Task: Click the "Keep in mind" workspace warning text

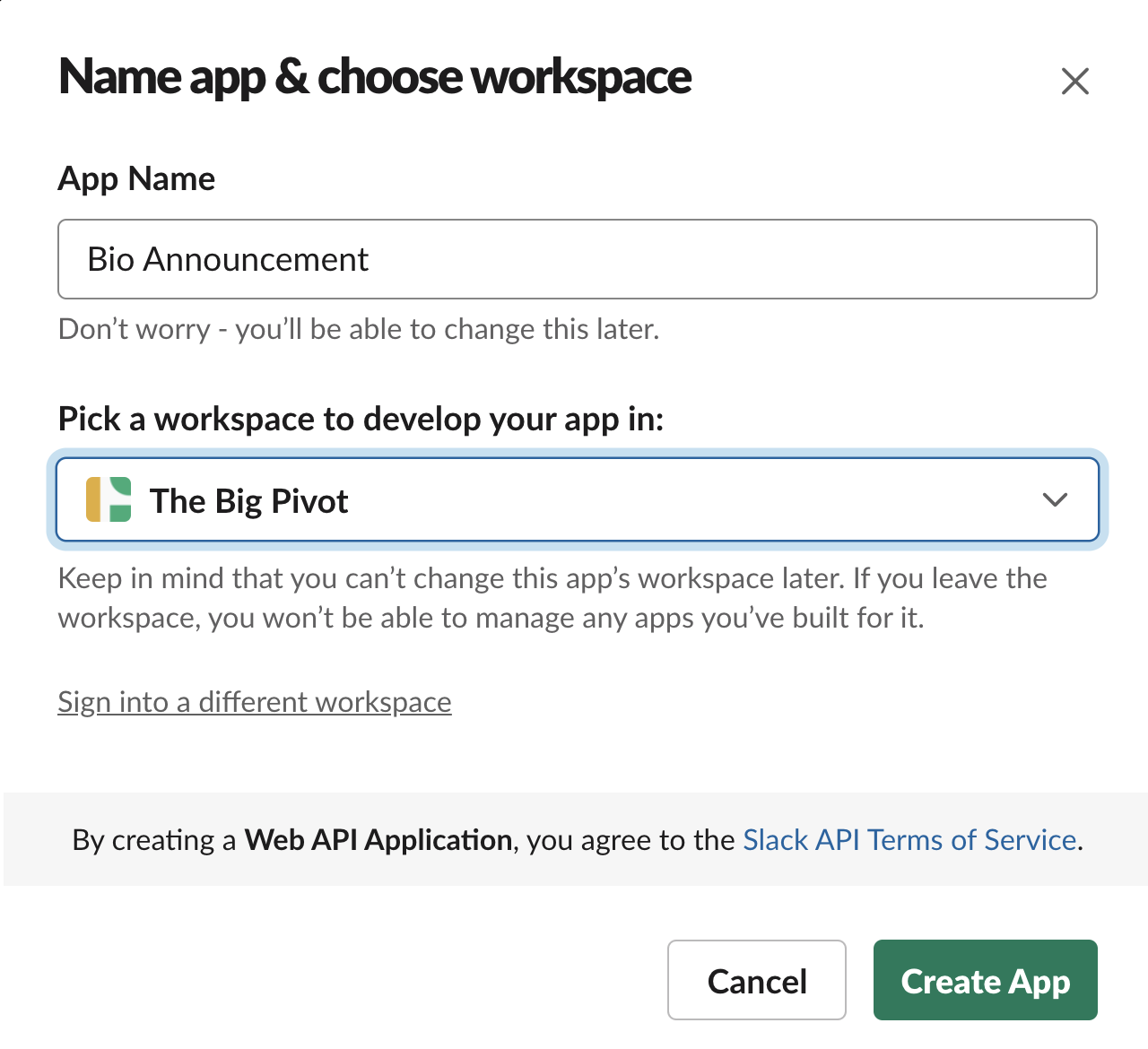Action: click(x=552, y=598)
